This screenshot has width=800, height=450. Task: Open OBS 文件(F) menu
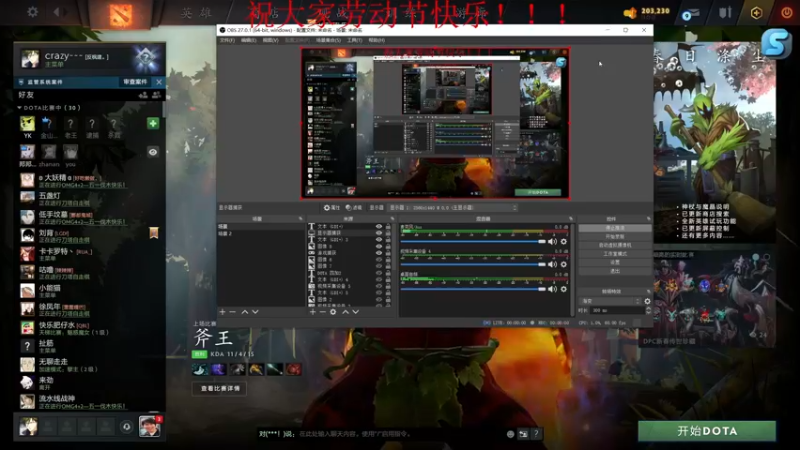click(227, 40)
